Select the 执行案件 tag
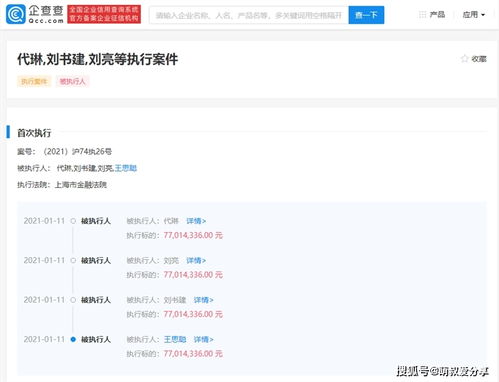 [34, 81]
